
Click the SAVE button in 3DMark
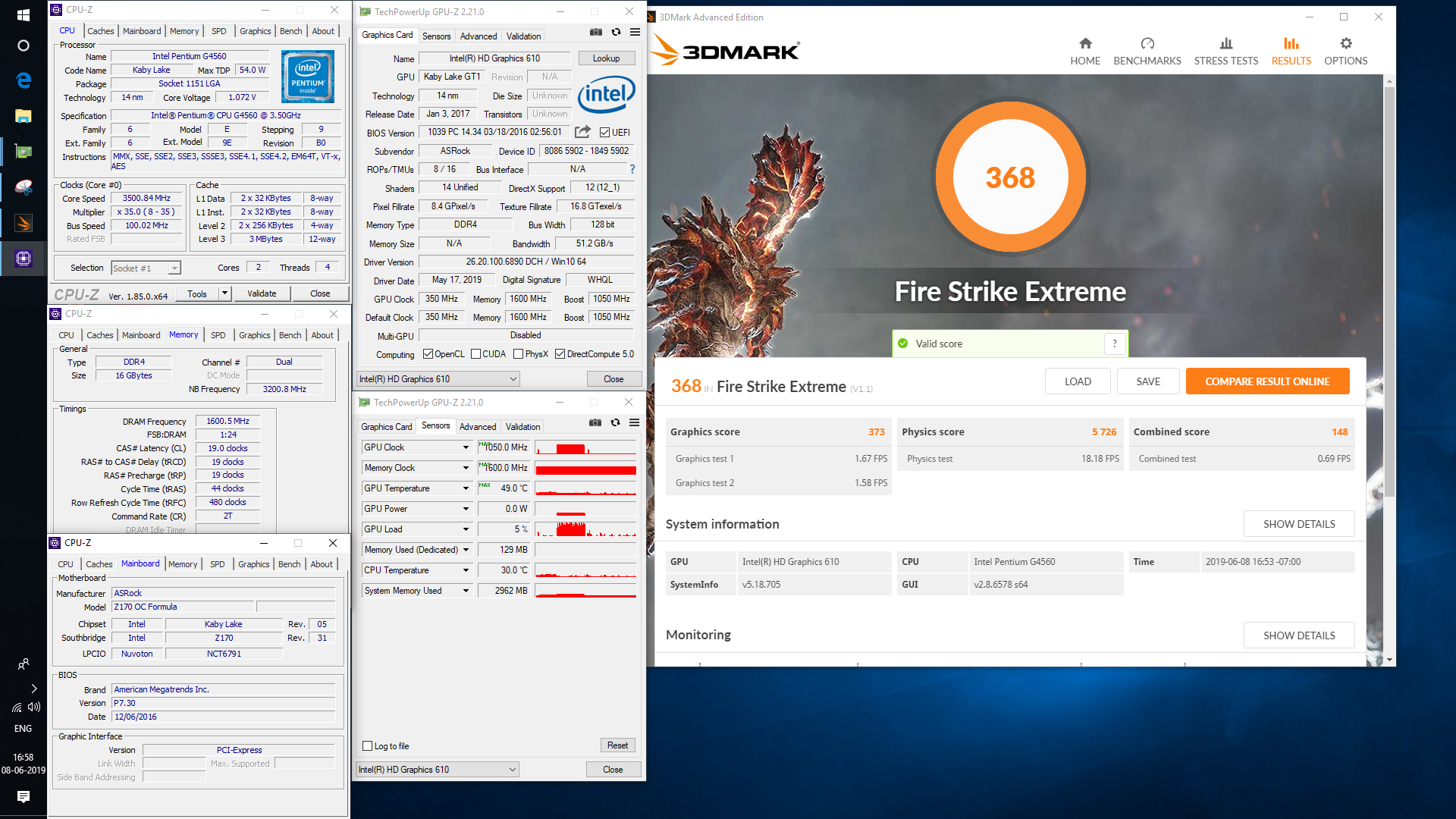pyautogui.click(x=1148, y=381)
